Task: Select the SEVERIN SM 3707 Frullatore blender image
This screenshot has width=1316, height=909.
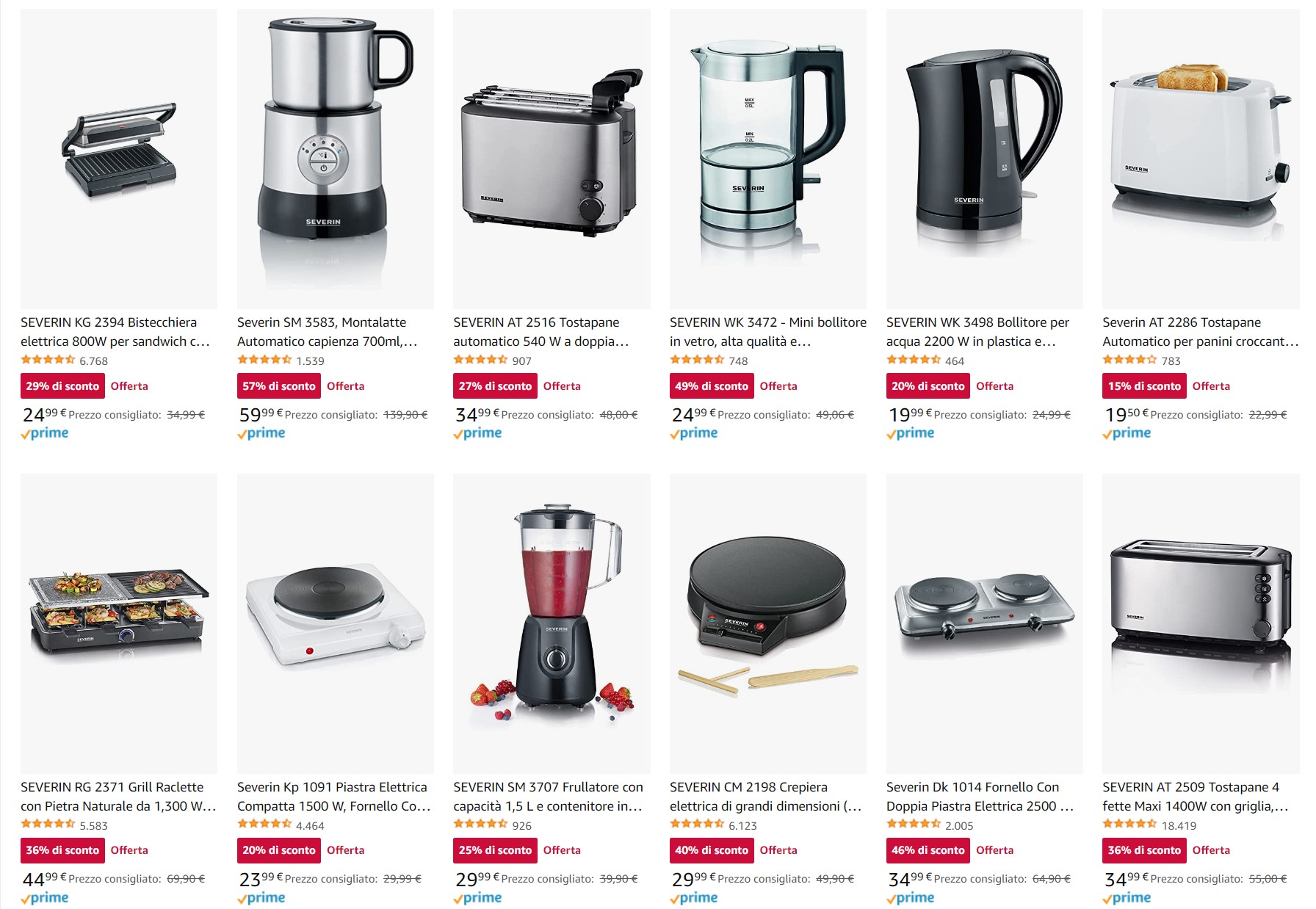Action: point(552,623)
